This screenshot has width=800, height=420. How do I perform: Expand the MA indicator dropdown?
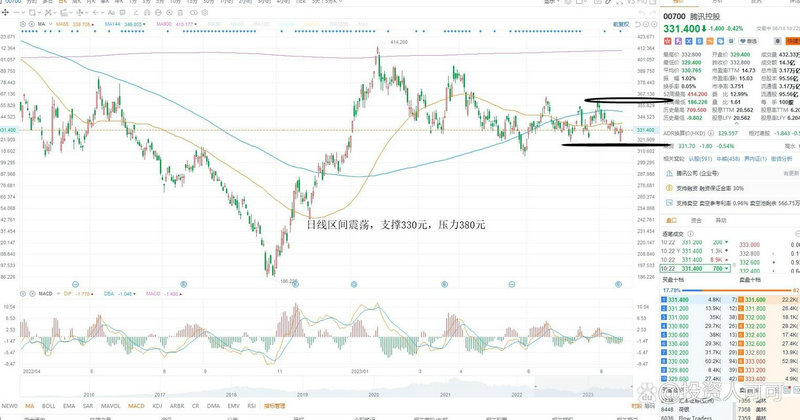click(x=50, y=24)
